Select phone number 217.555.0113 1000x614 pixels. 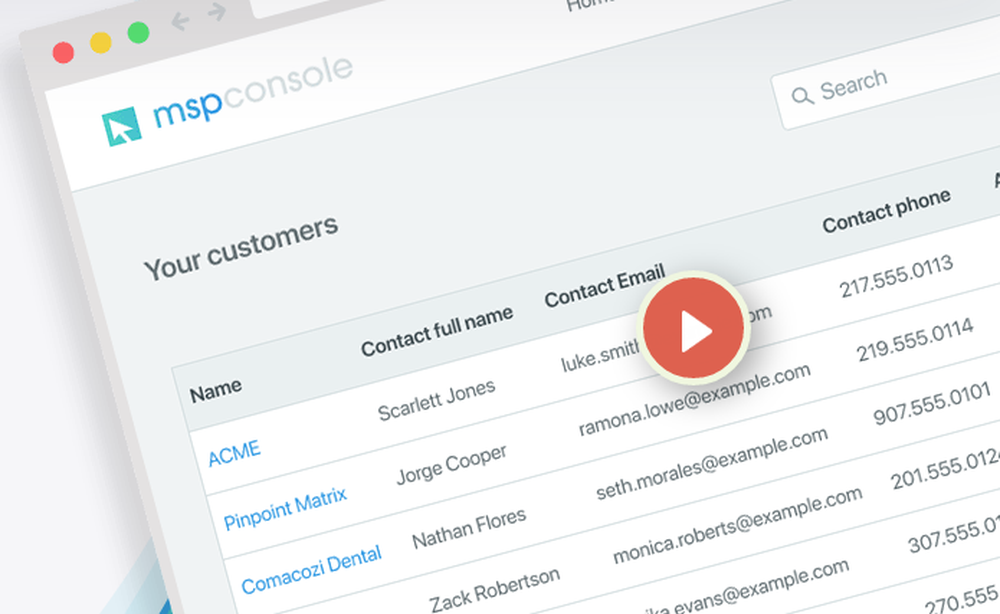896,276
